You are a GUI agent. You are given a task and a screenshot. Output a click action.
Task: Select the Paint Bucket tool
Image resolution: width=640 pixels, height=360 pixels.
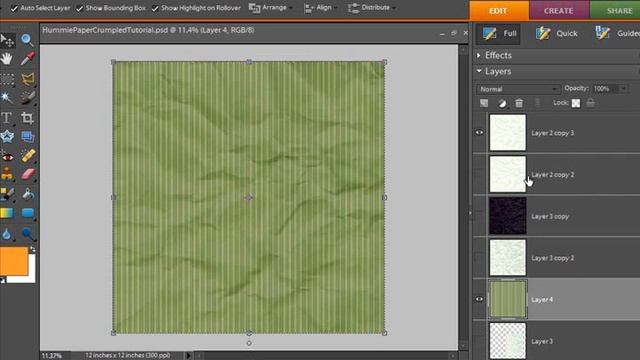pyautogui.click(x=27, y=195)
